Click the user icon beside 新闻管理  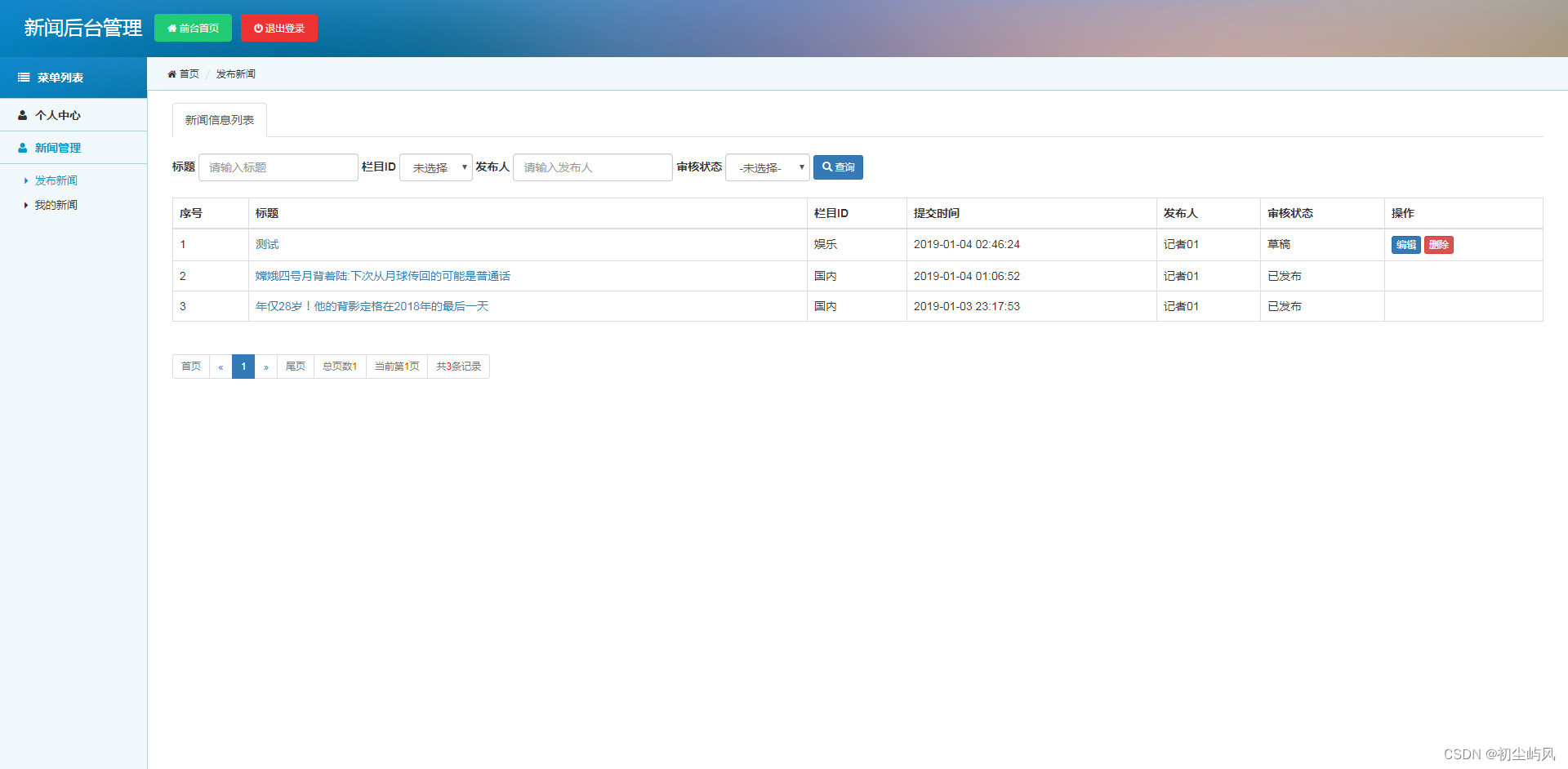(23, 148)
